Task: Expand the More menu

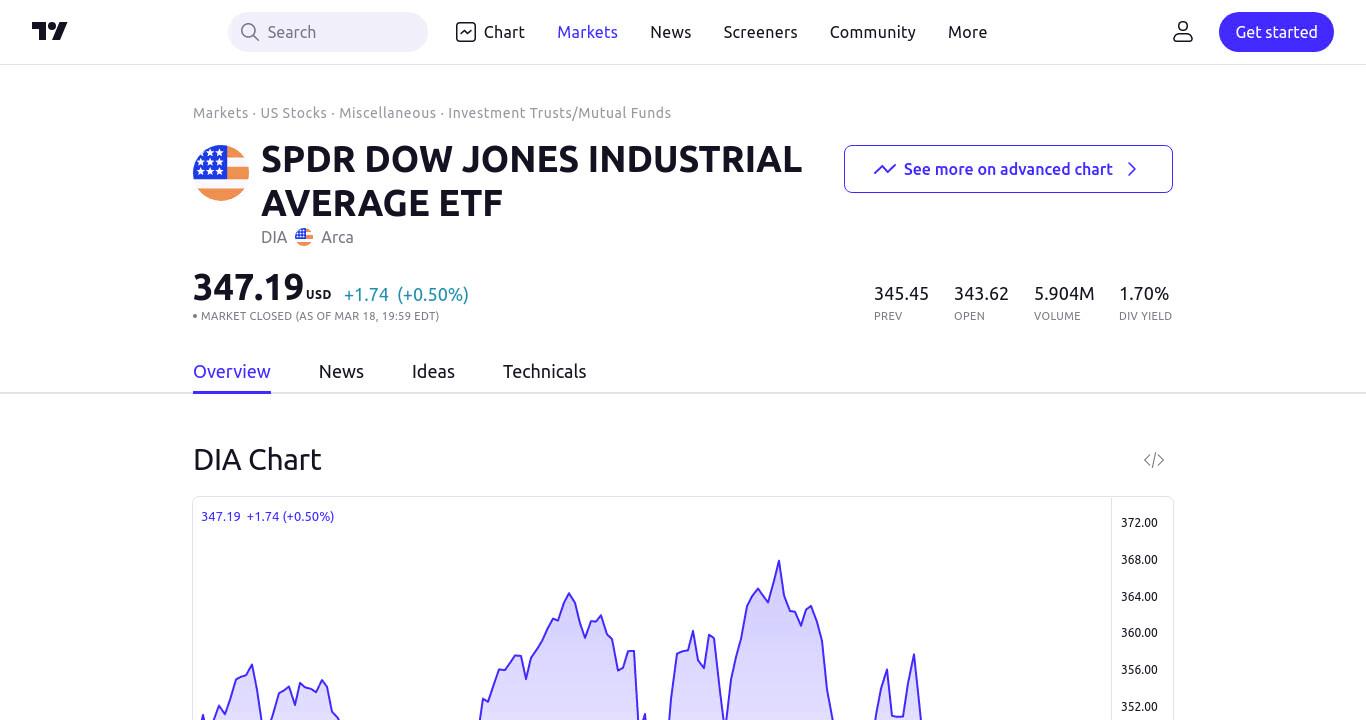Action: pos(967,32)
